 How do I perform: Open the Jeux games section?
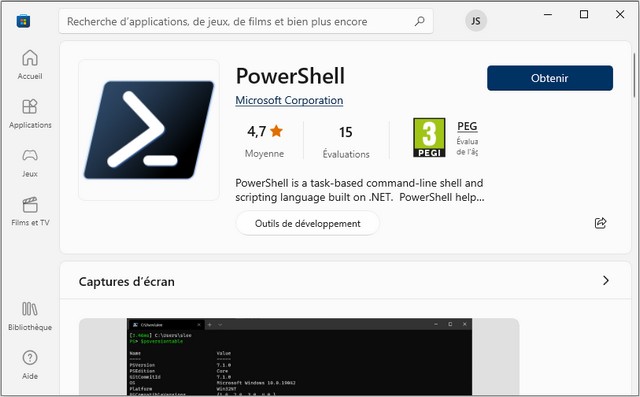pyautogui.click(x=30, y=162)
